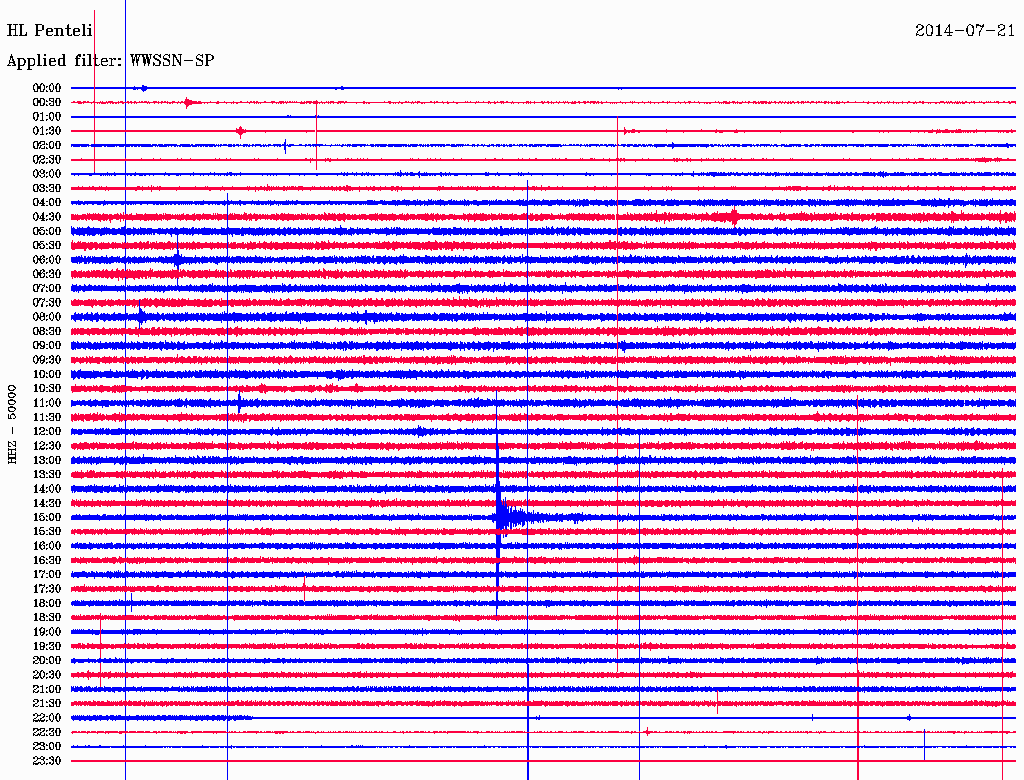Select the 18:30 time label

click(46, 617)
